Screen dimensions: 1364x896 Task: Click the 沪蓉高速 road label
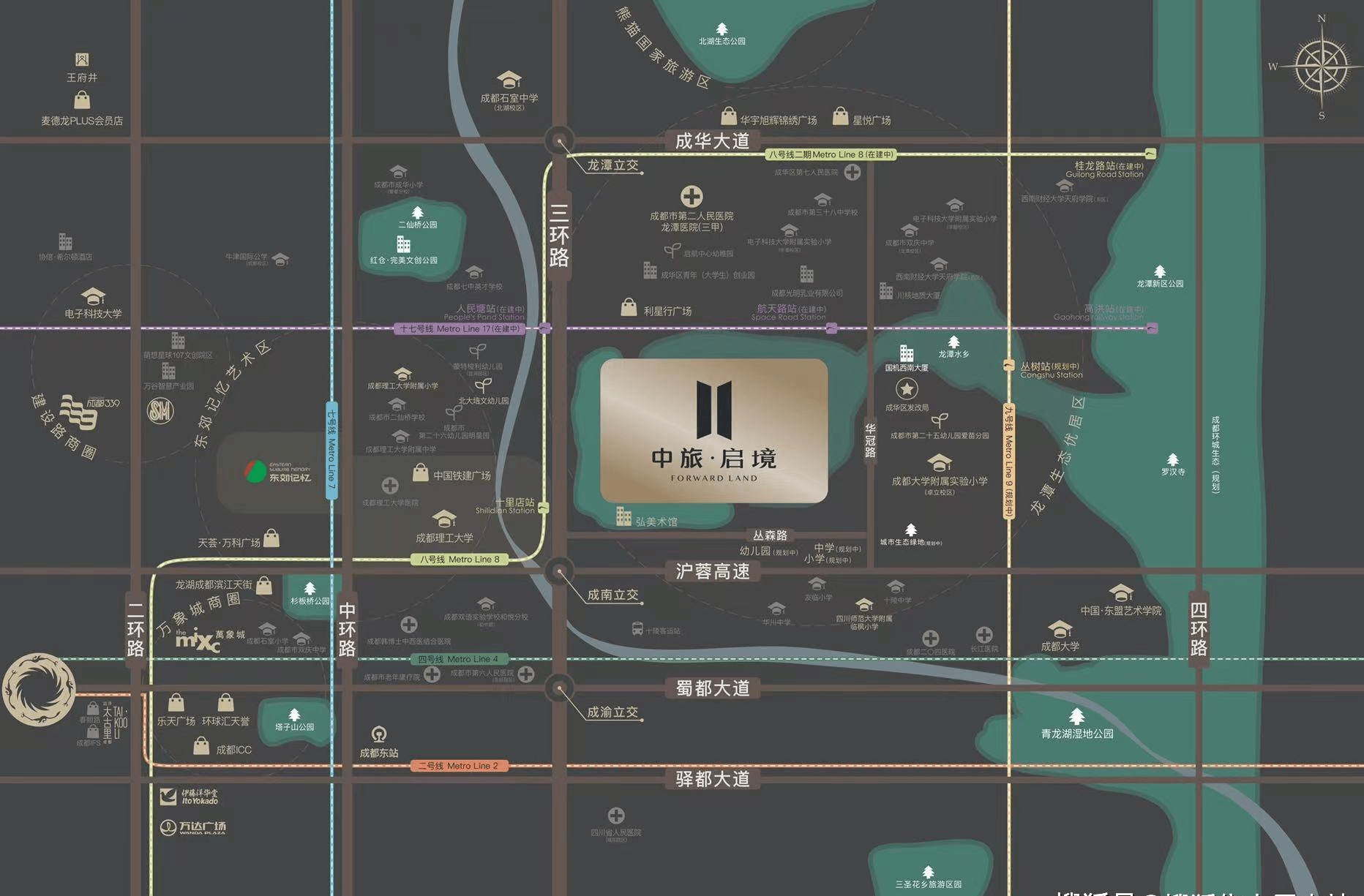tap(712, 571)
